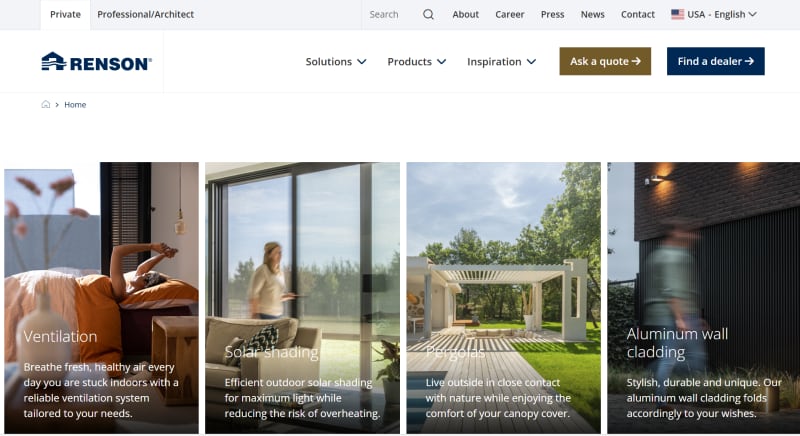Open the Ventilation image card

102,298
